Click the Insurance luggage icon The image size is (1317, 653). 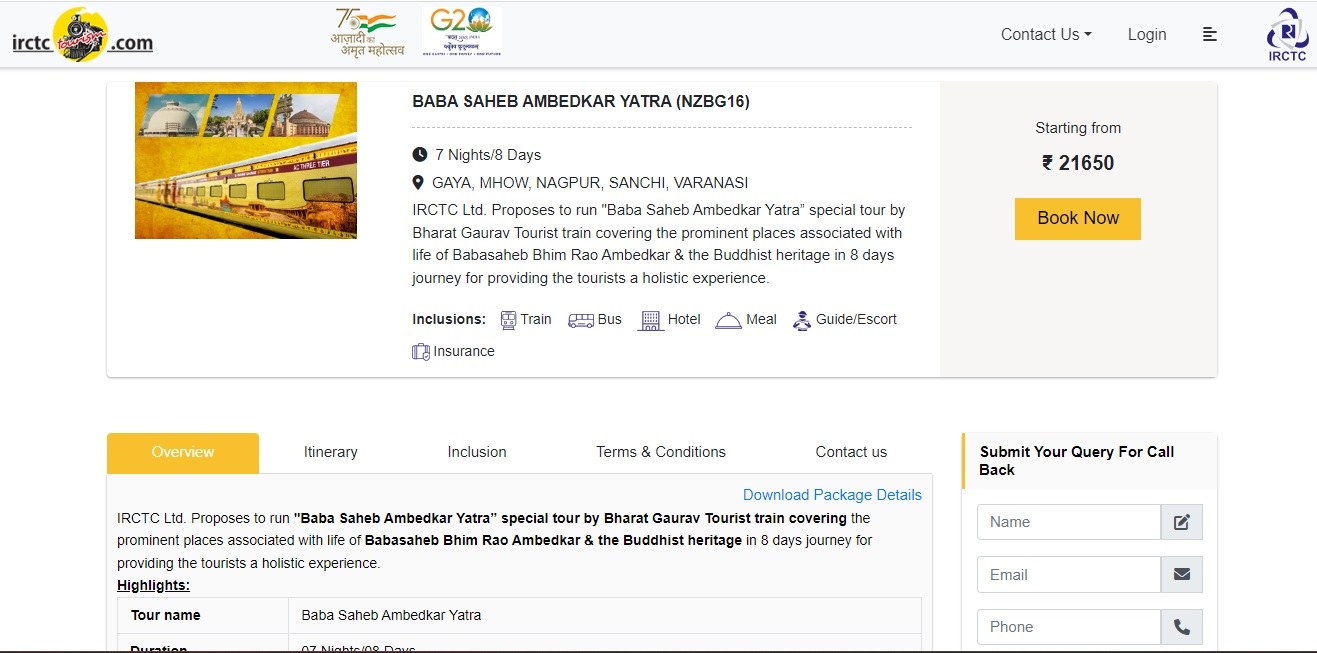[421, 352]
